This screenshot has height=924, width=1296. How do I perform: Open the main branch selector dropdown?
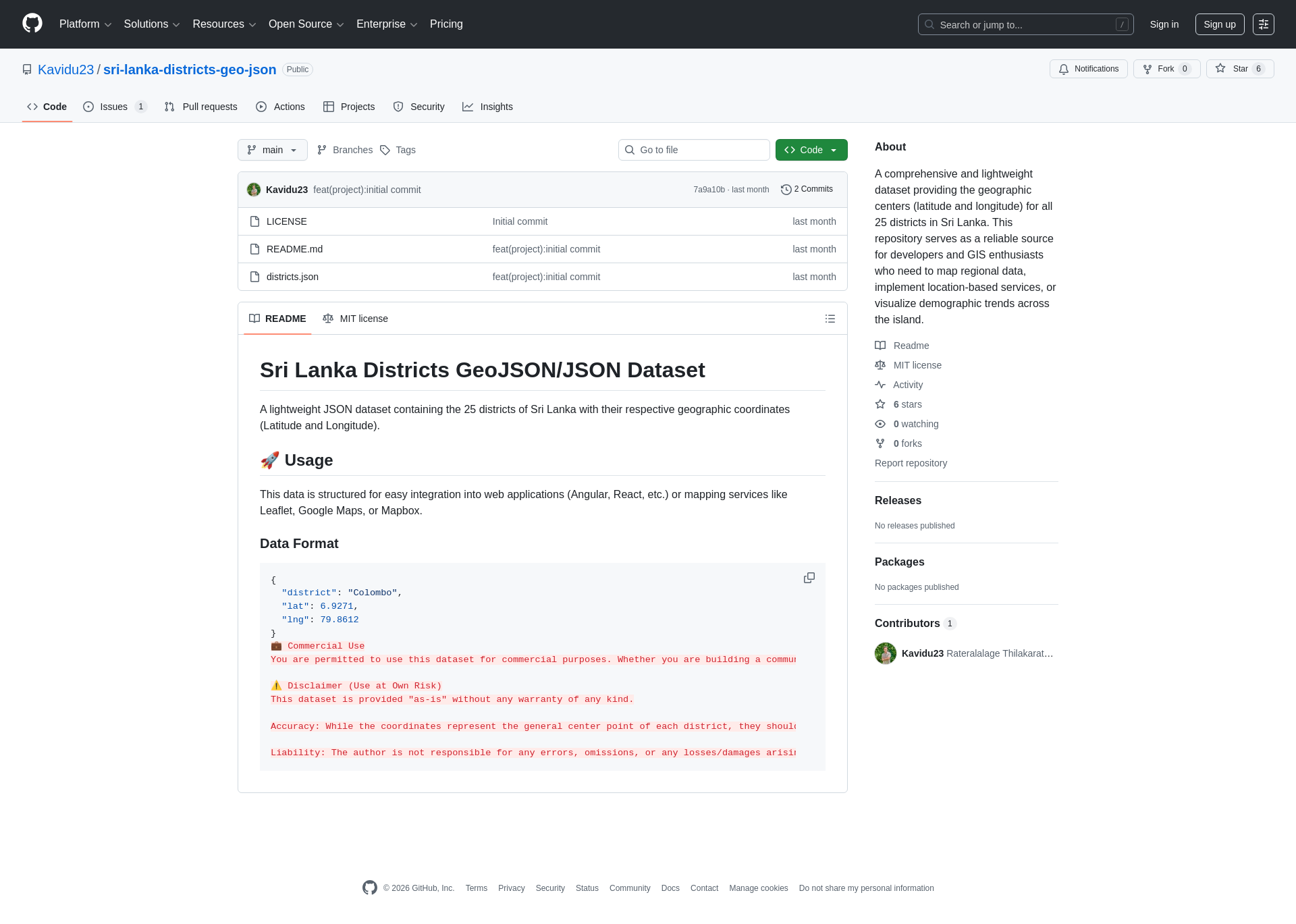click(273, 150)
